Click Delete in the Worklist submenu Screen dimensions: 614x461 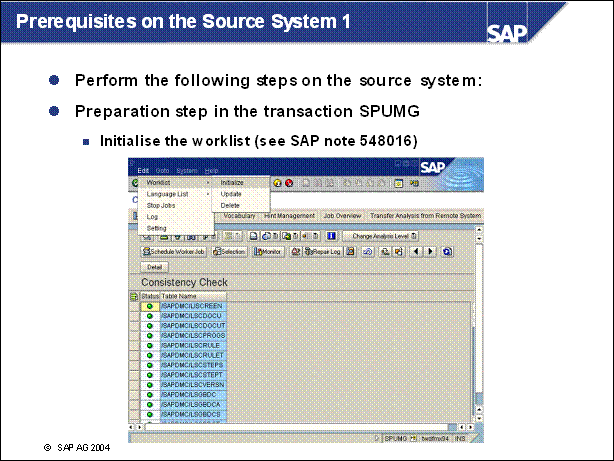pyautogui.click(x=230, y=205)
